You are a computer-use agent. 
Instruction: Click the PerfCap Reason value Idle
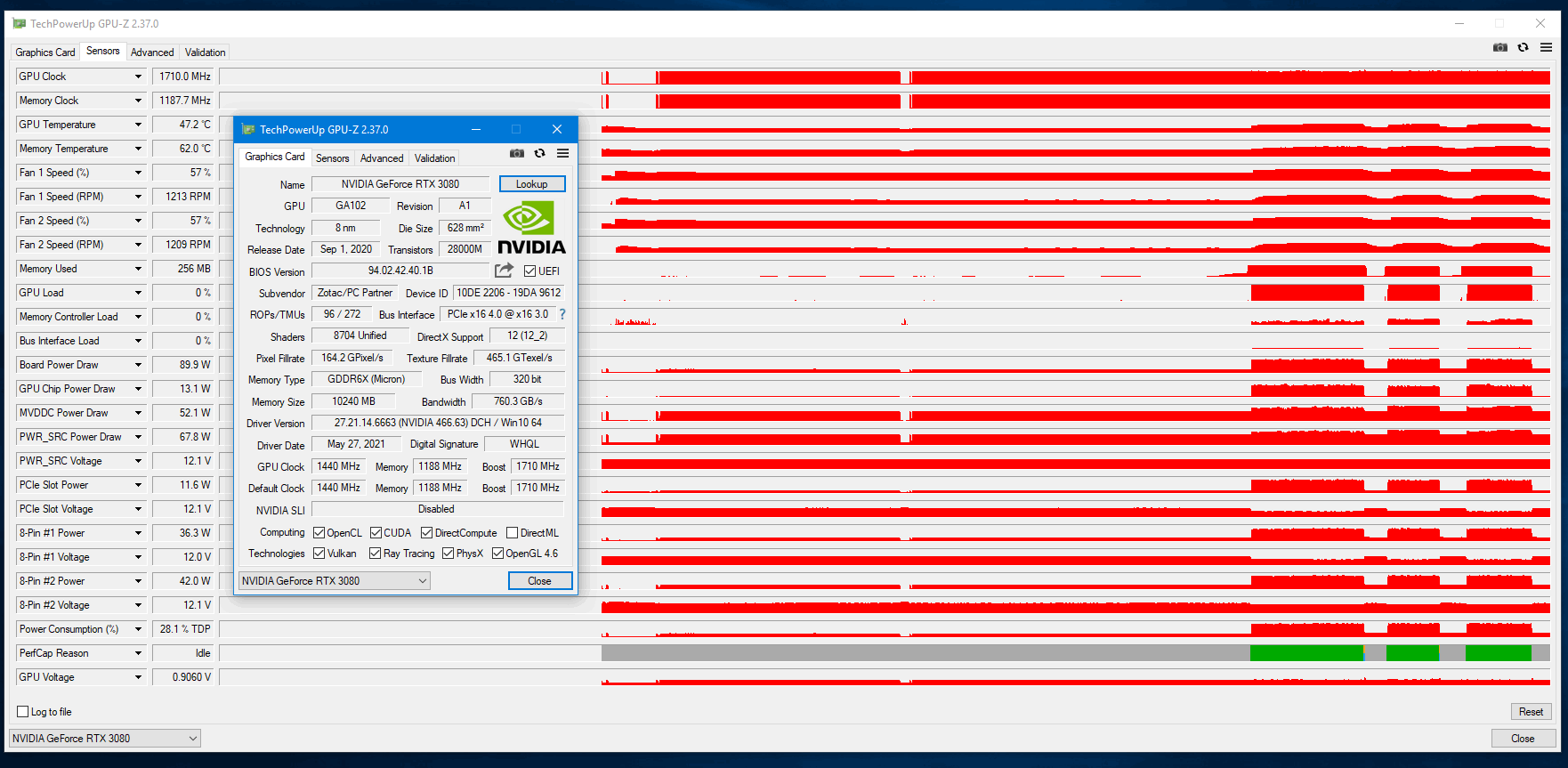tap(182, 653)
